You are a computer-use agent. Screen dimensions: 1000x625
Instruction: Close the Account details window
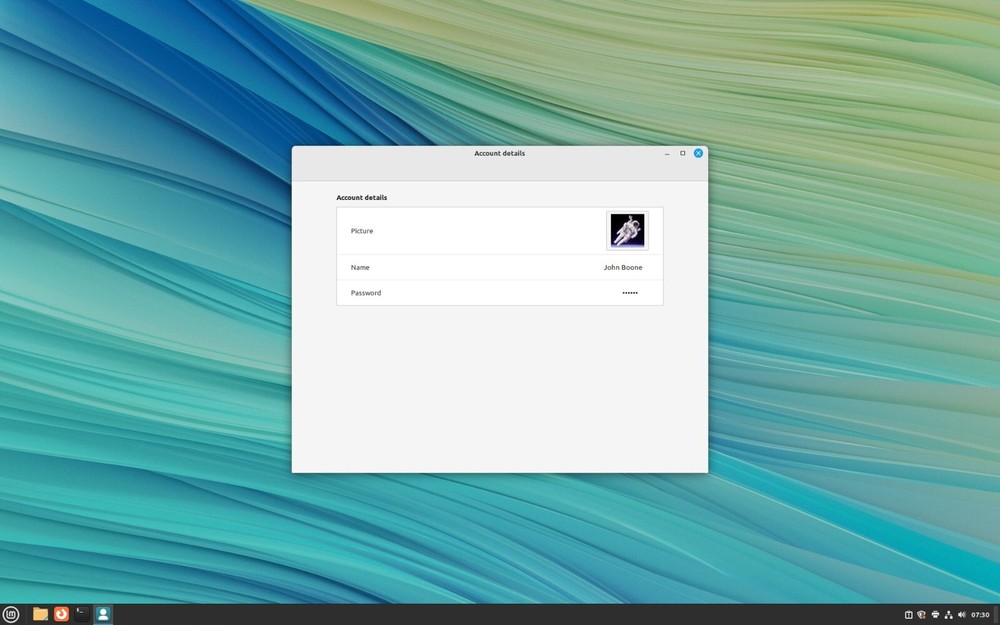pos(698,153)
